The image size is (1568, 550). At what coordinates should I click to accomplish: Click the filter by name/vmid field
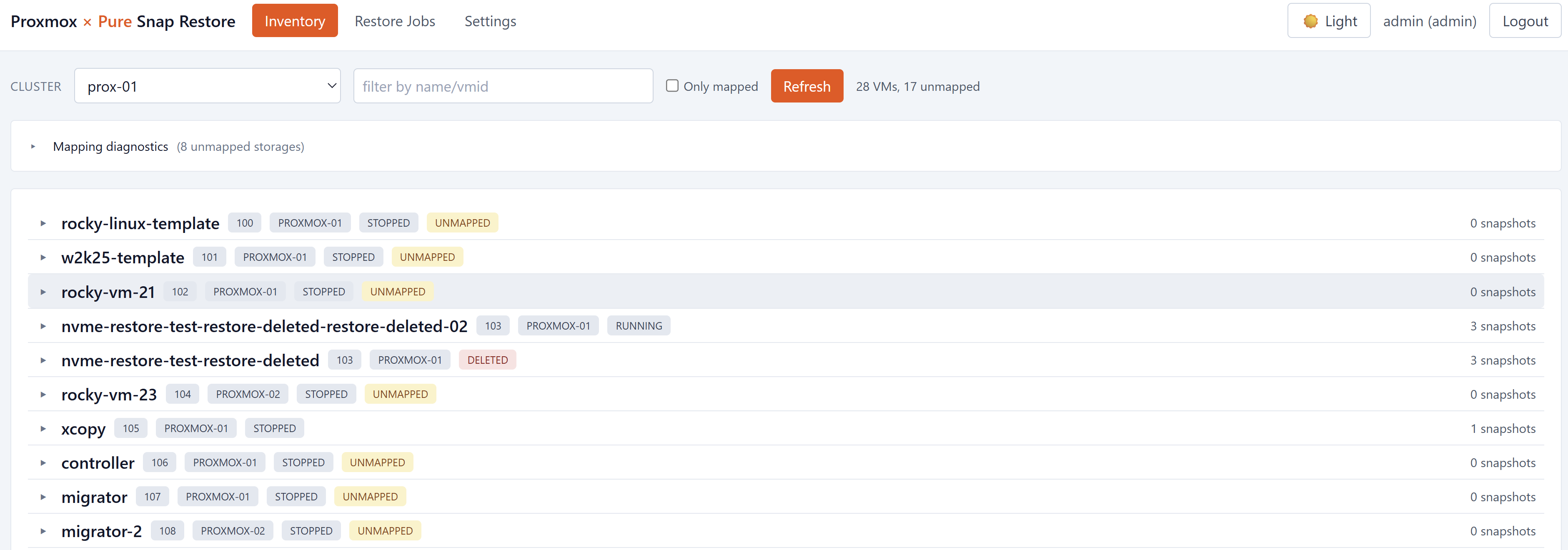click(x=503, y=86)
